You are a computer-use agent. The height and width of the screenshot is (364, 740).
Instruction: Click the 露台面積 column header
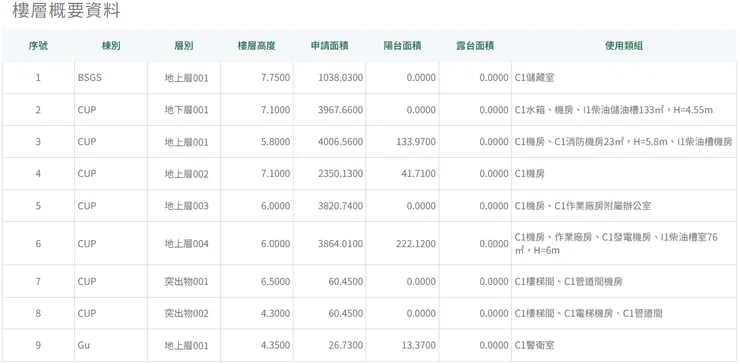pyautogui.click(x=475, y=46)
